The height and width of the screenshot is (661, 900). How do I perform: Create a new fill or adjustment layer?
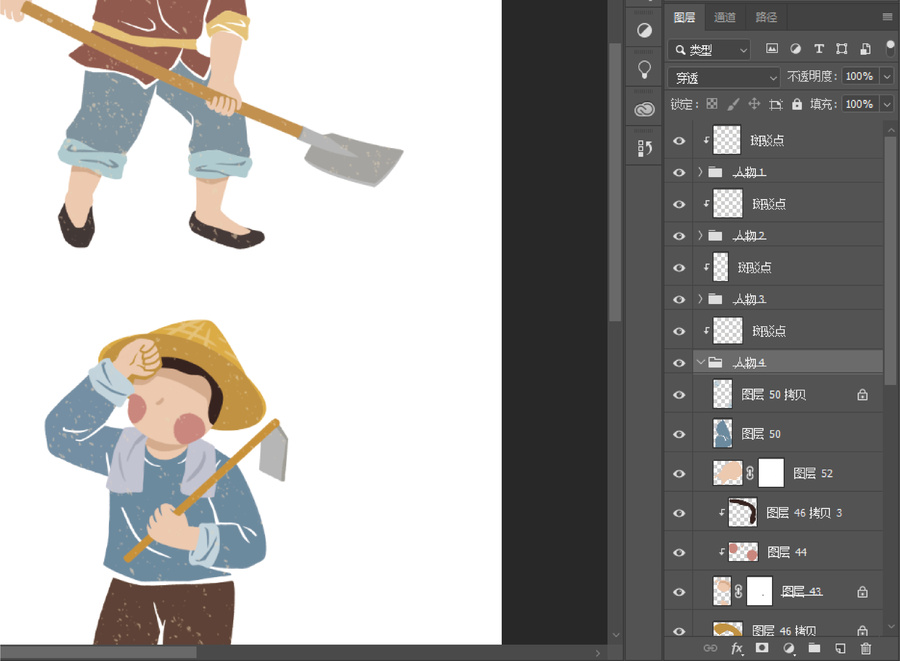pos(789,648)
